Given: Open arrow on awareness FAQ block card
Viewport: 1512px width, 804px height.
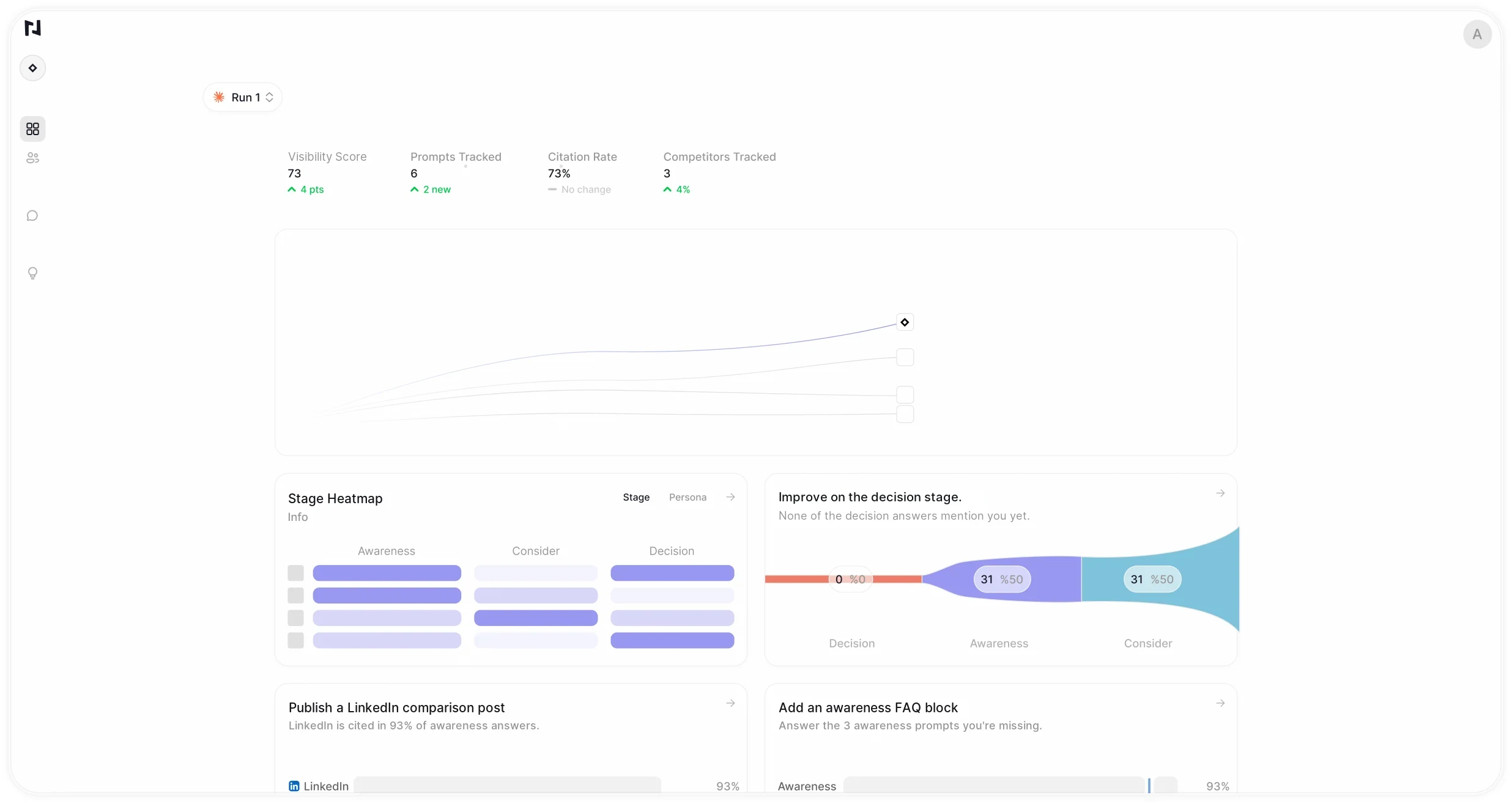Looking at the screenshot, I should (1220, 703).
